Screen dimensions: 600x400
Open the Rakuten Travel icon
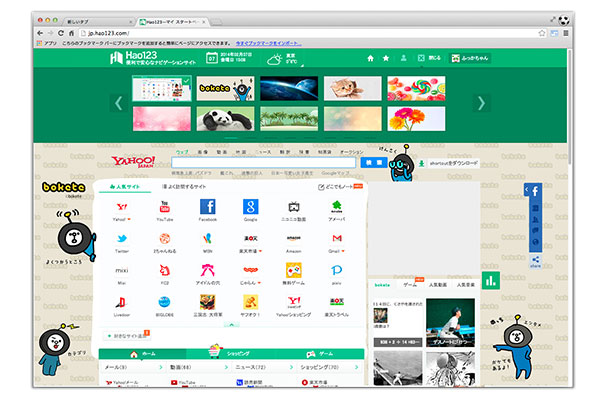tap(337, 302)
